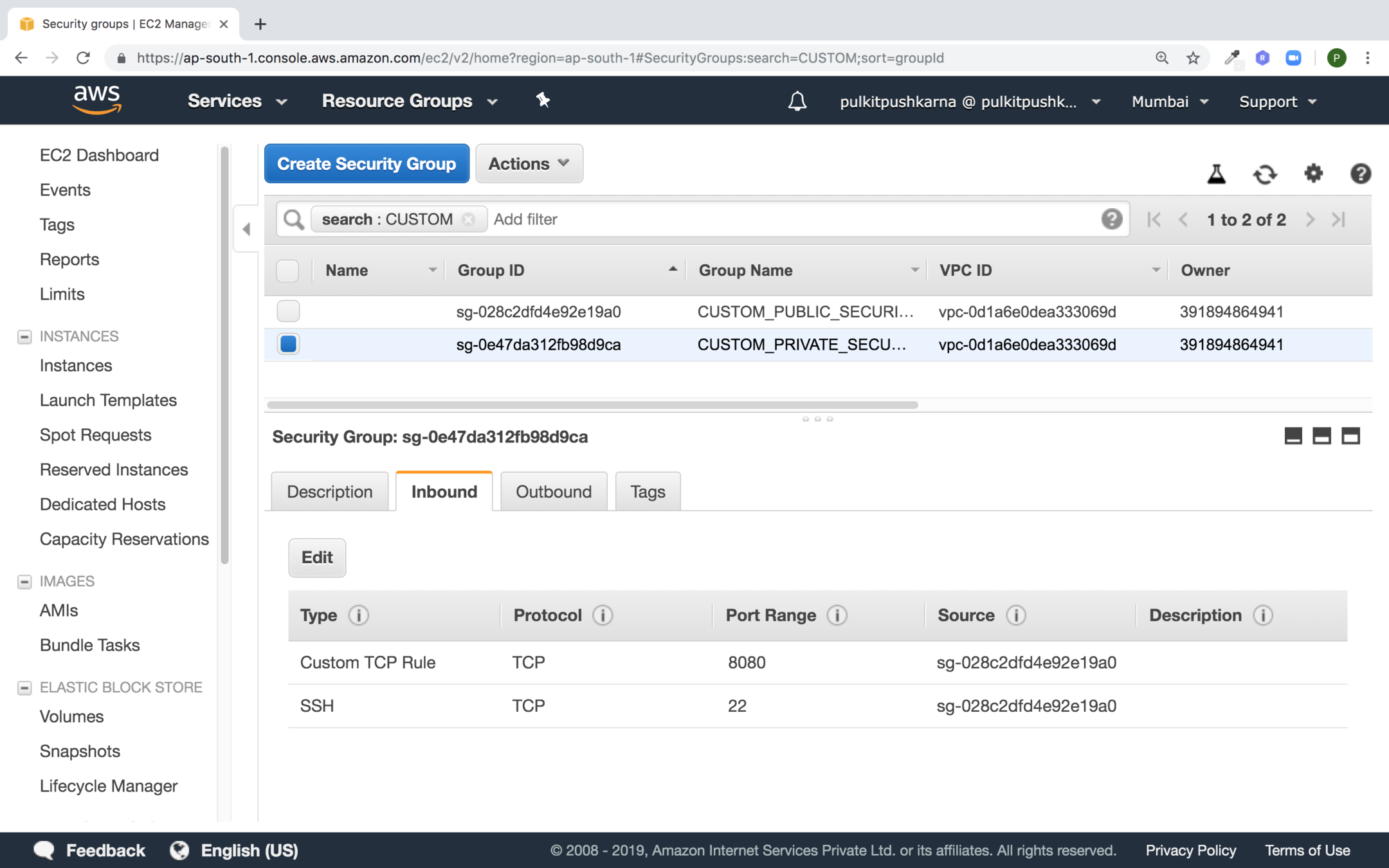Collapse the left navigation pane arrow

[x=246, y=229]
